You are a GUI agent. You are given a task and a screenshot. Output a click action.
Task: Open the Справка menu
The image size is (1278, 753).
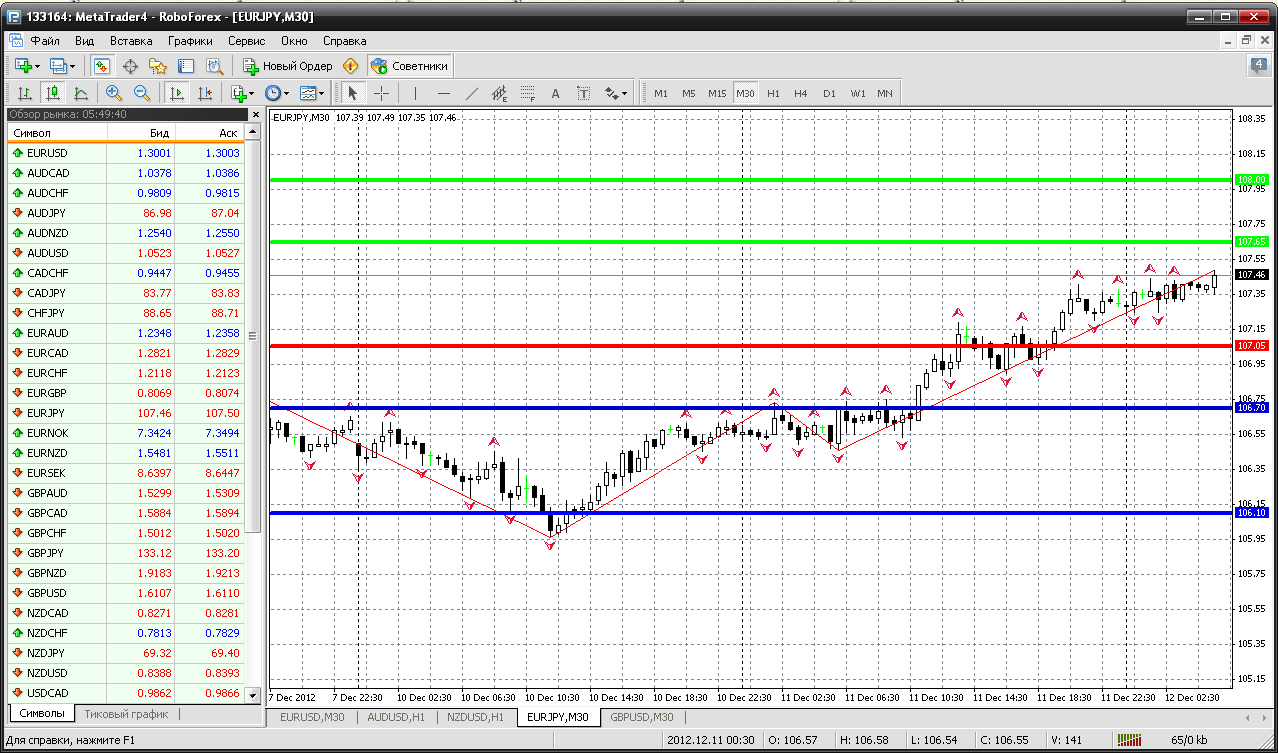[345, 41]
